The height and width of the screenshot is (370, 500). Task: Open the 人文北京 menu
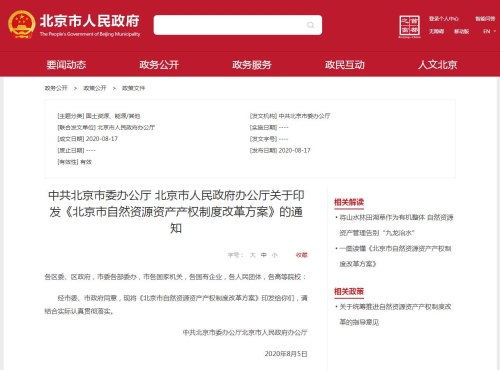438,65
